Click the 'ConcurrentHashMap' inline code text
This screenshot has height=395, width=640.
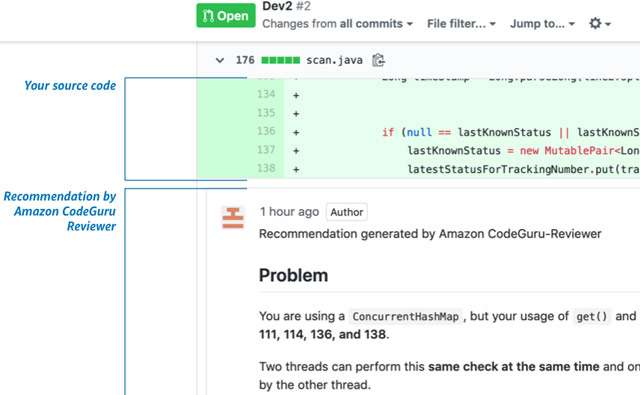pos(405,317)
